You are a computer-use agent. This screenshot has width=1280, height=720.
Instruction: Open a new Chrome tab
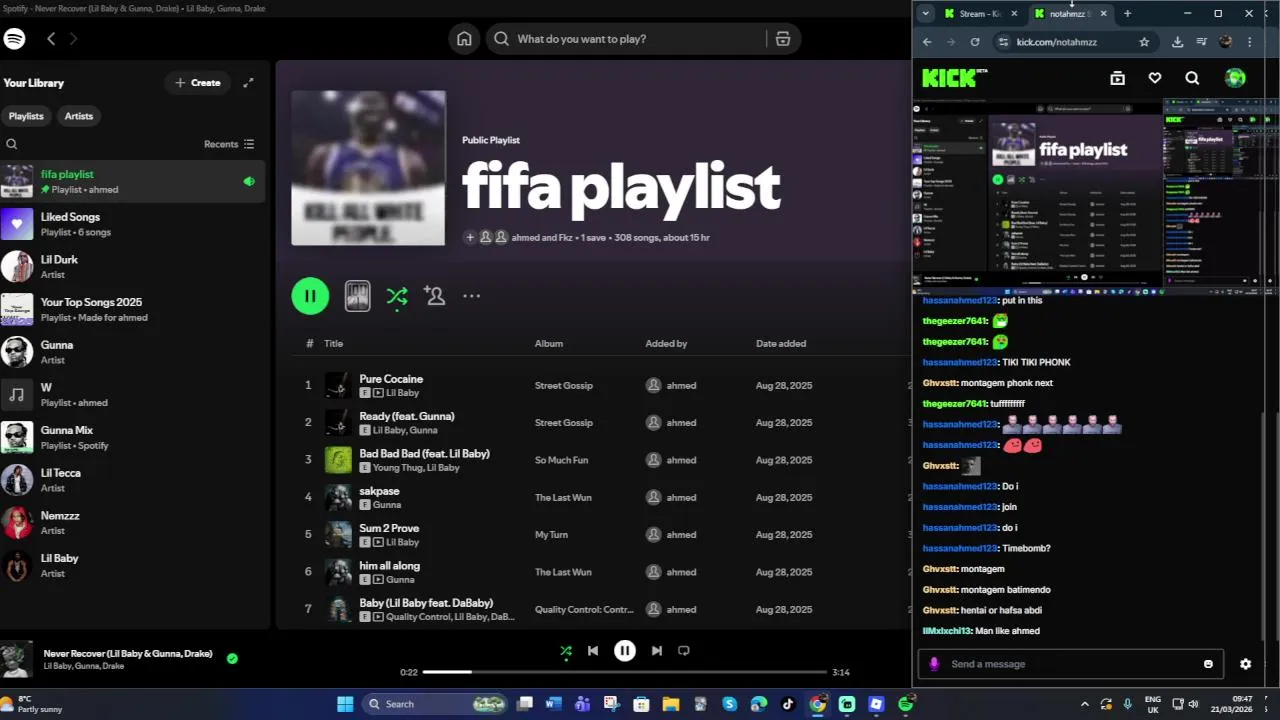coord(1127,14)
